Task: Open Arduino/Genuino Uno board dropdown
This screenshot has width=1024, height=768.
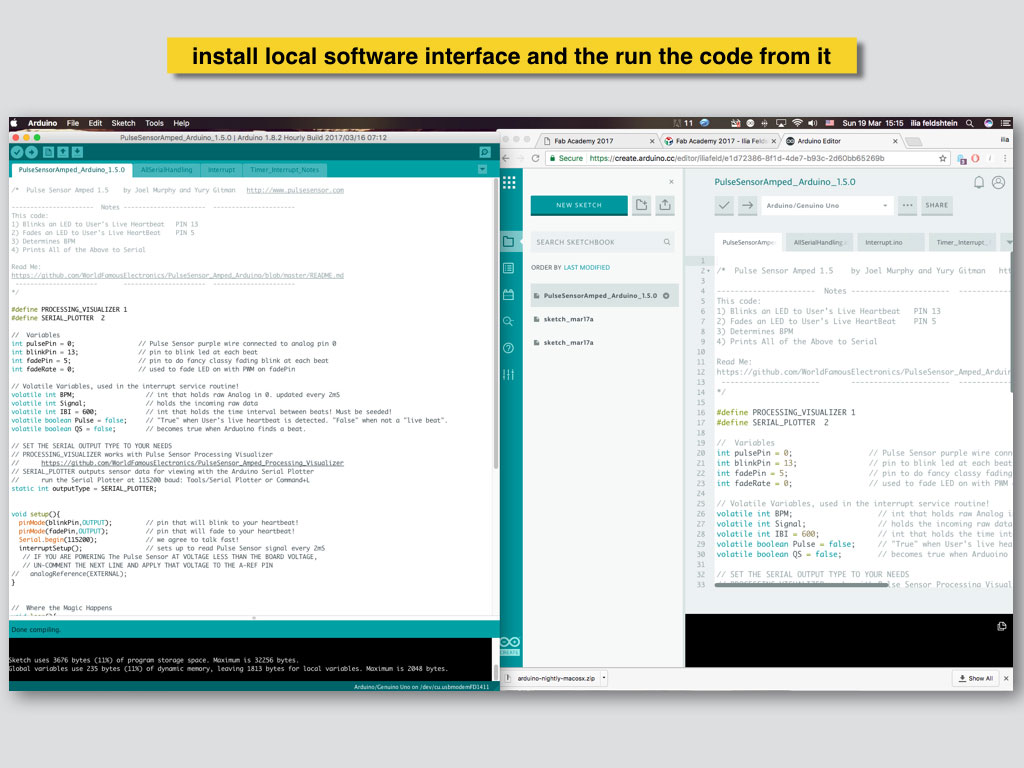Action: pos(827,205)
